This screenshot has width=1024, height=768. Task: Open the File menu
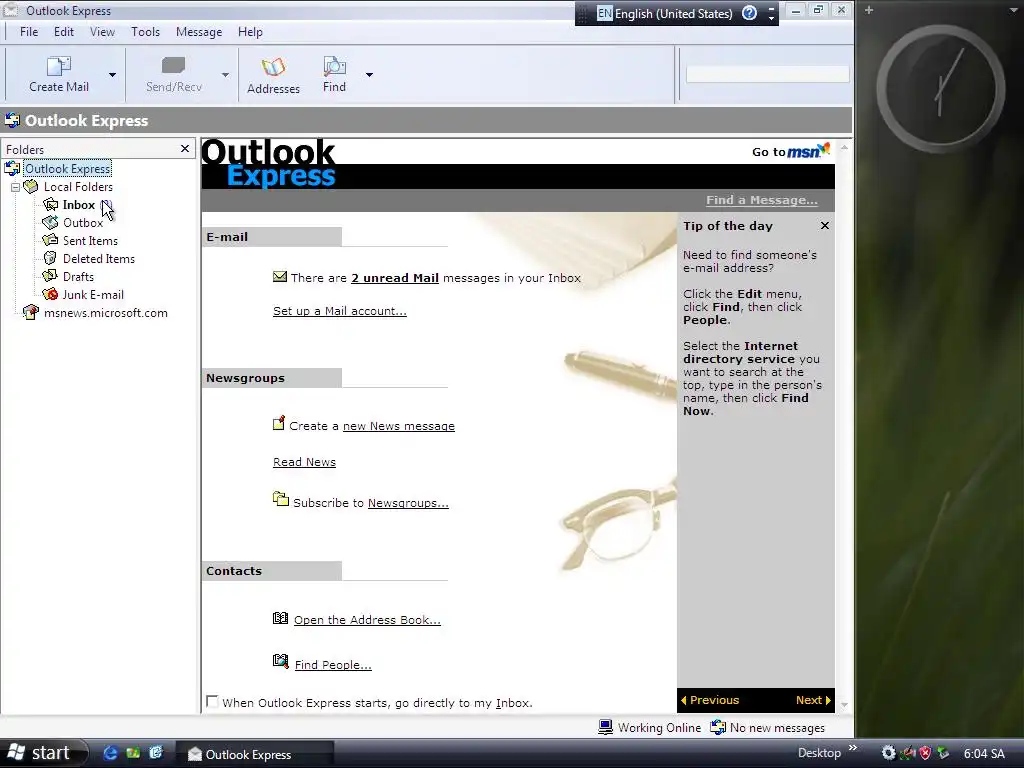[29, 32]
